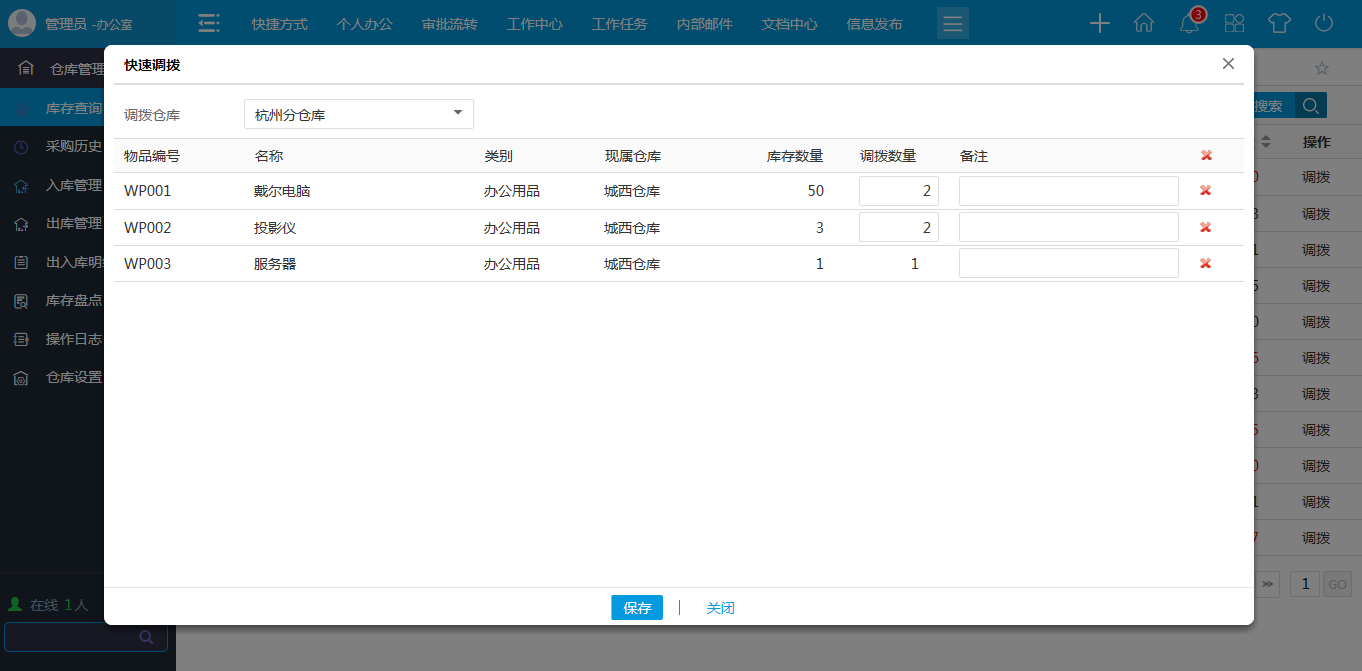Open the 个人办公 menu
Screen dimensions: 1362x671
point(364,23)
